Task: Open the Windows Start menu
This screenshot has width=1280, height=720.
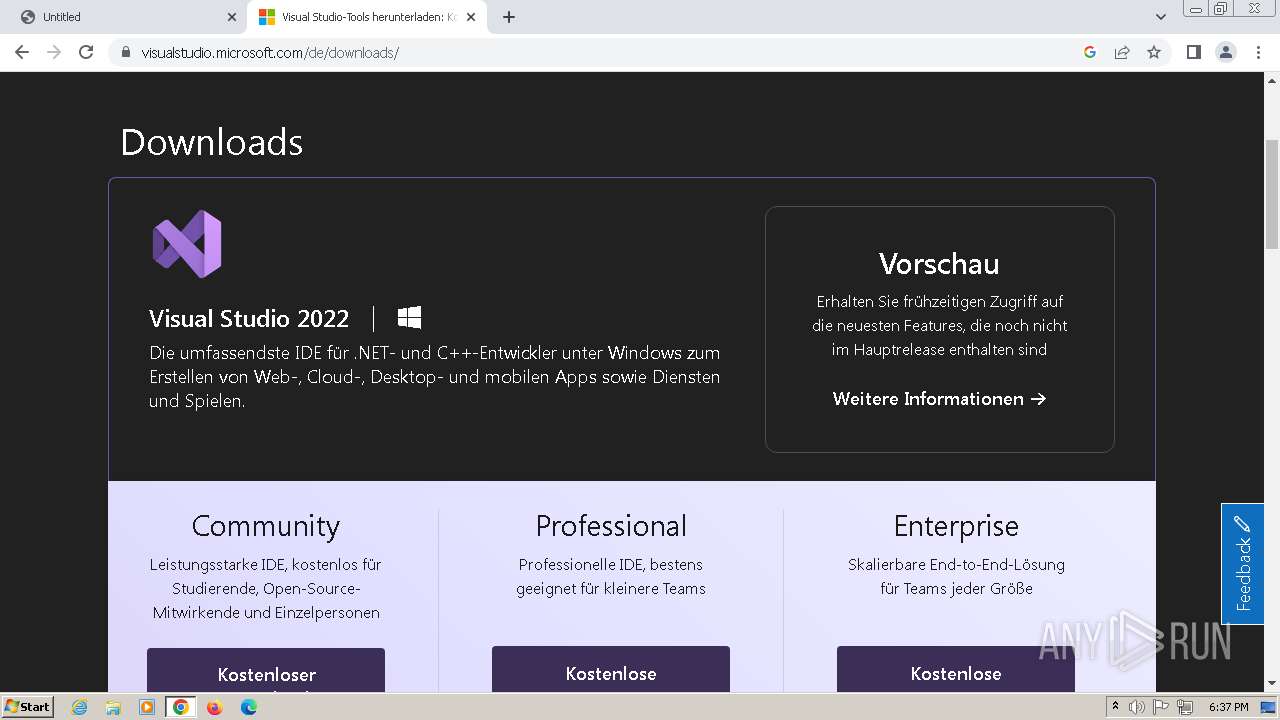Action: click(27, 707)
